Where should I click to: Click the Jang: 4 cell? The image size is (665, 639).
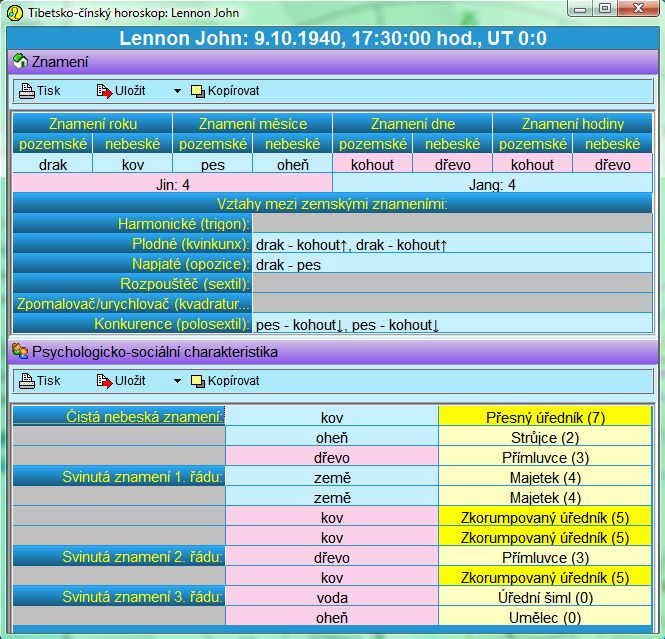click(492, 184)
